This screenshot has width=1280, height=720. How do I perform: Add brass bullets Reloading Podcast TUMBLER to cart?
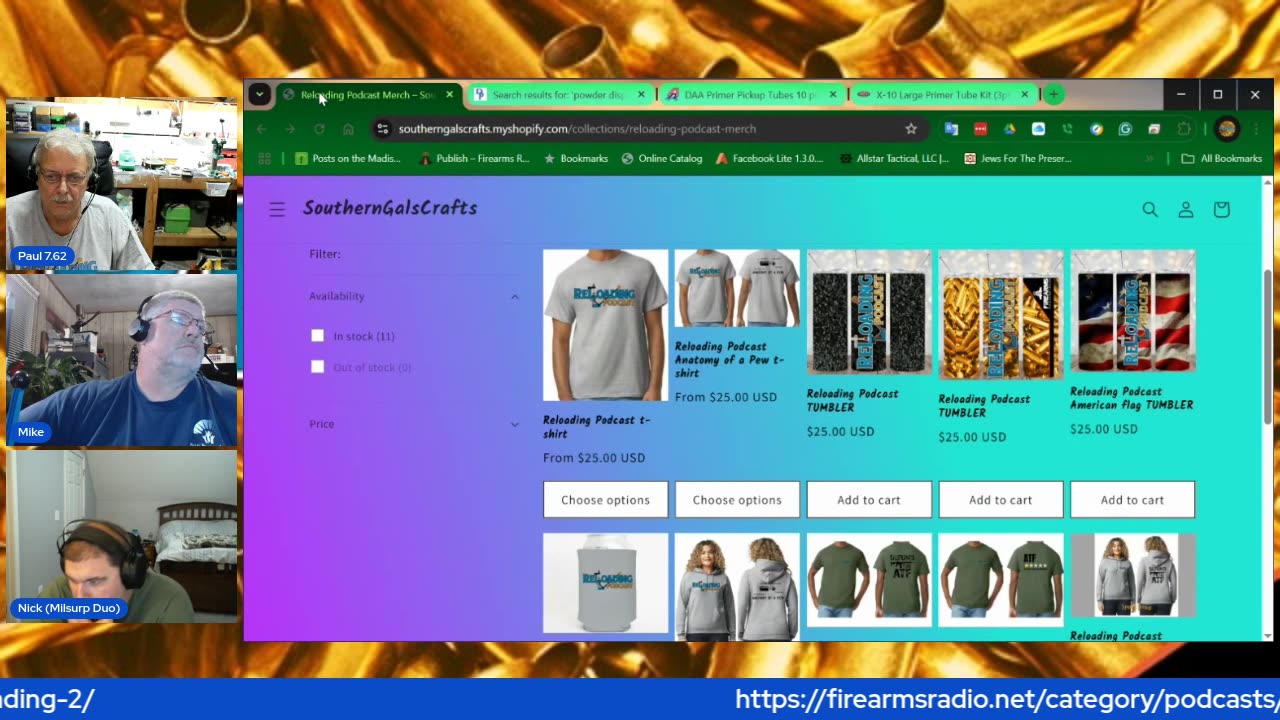1000,500
